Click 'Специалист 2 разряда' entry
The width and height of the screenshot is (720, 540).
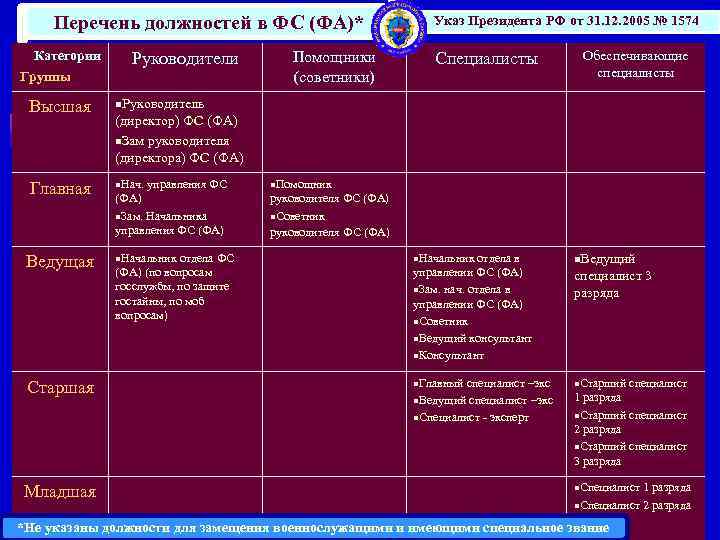tap(632, 506)
